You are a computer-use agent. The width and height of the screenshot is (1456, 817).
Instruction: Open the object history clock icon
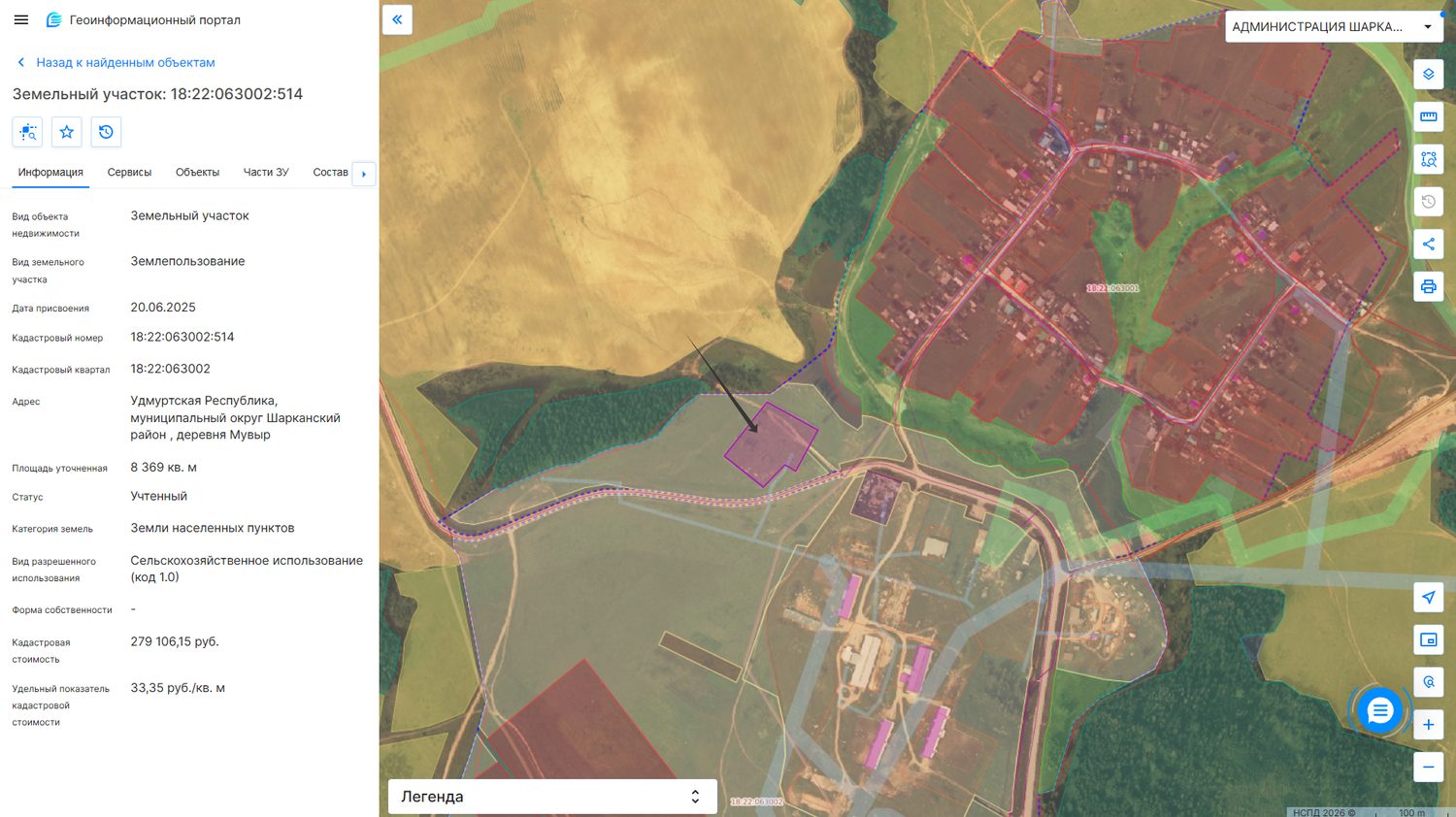tap(106, 132)
